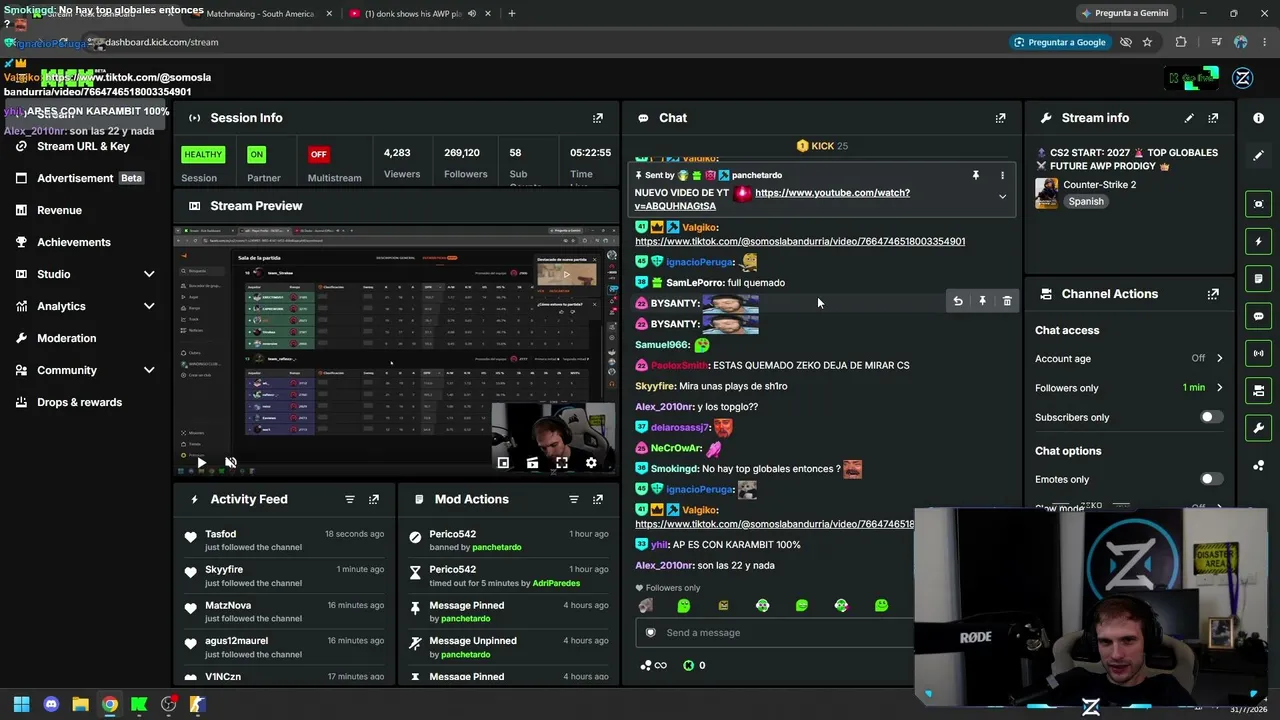This screenshot has height=720, width=1280.
Task: Open a new browser tab
Action: [511, 14]
